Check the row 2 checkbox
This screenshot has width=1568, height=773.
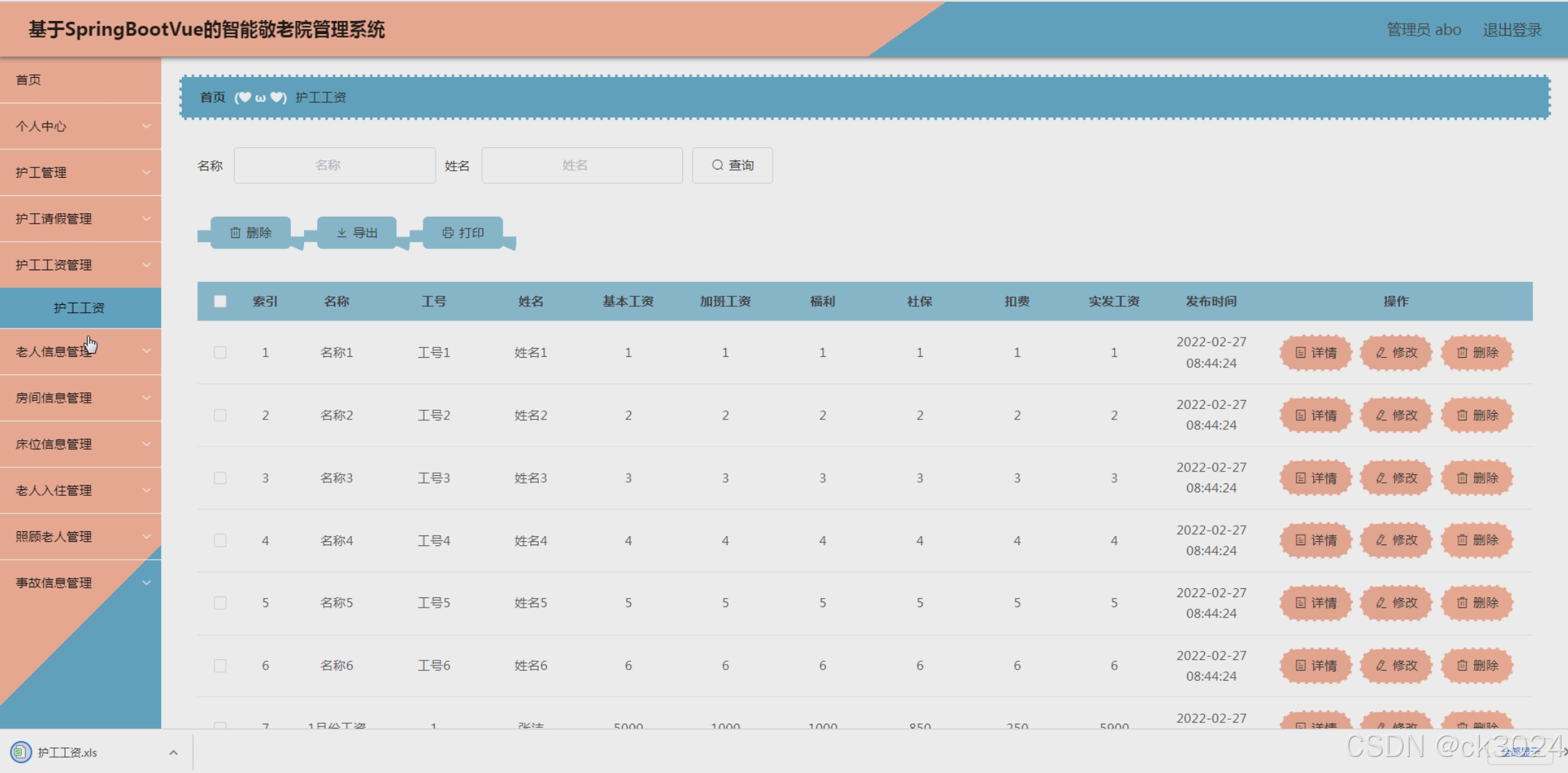pyautogui.click(x=220, y=415)
